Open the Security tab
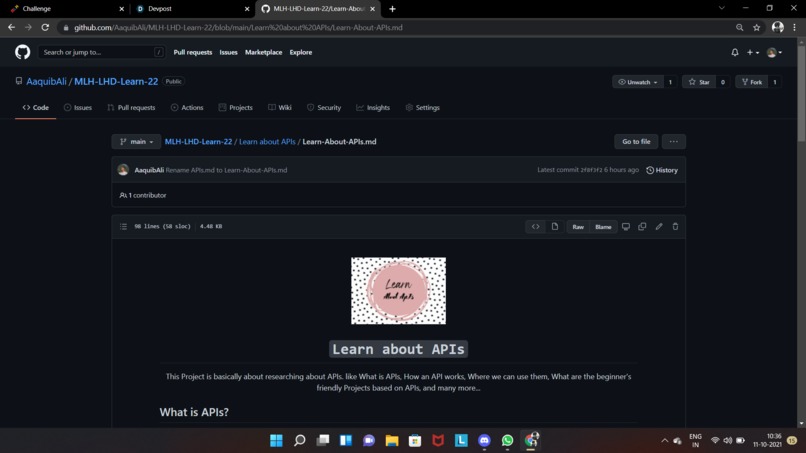This screenshot has width=806, height=453. click(x=324, y=107)
